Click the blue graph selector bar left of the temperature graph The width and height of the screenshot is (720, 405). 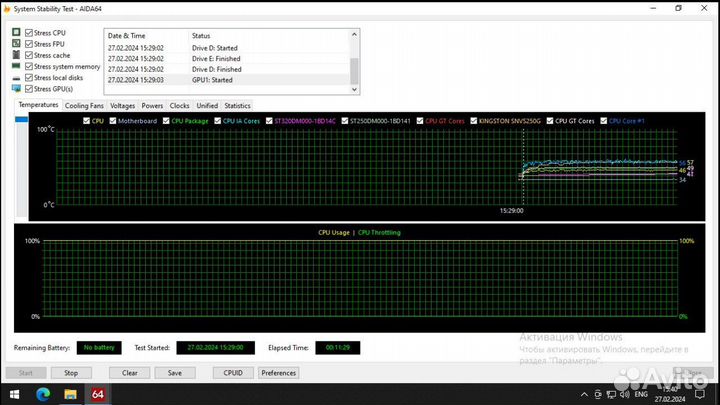coord(22,119)
